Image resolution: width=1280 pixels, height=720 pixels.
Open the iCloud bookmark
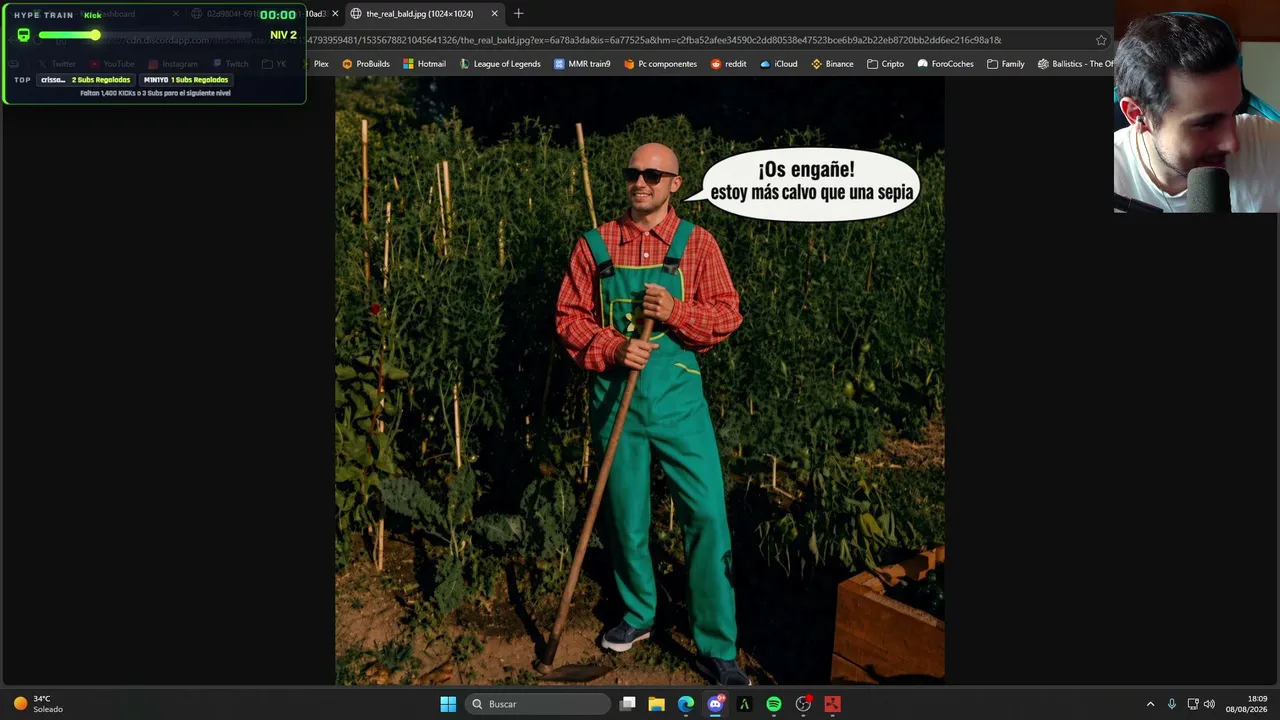[x=778, y=64]
